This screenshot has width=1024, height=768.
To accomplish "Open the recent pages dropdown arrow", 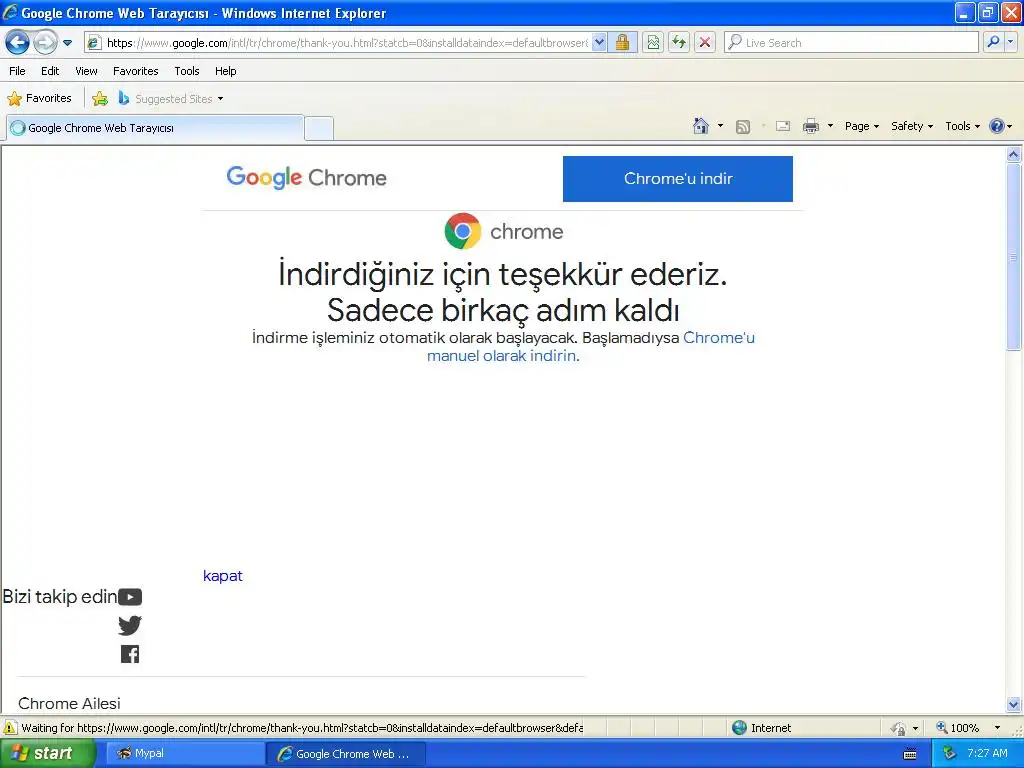I will [67, 43].
